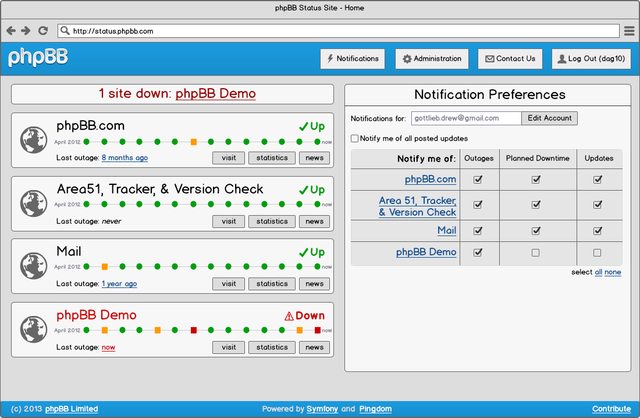Uncheck Planned Downtime for phpBB.com
The image size is (640, 418).
click(536, 179)
